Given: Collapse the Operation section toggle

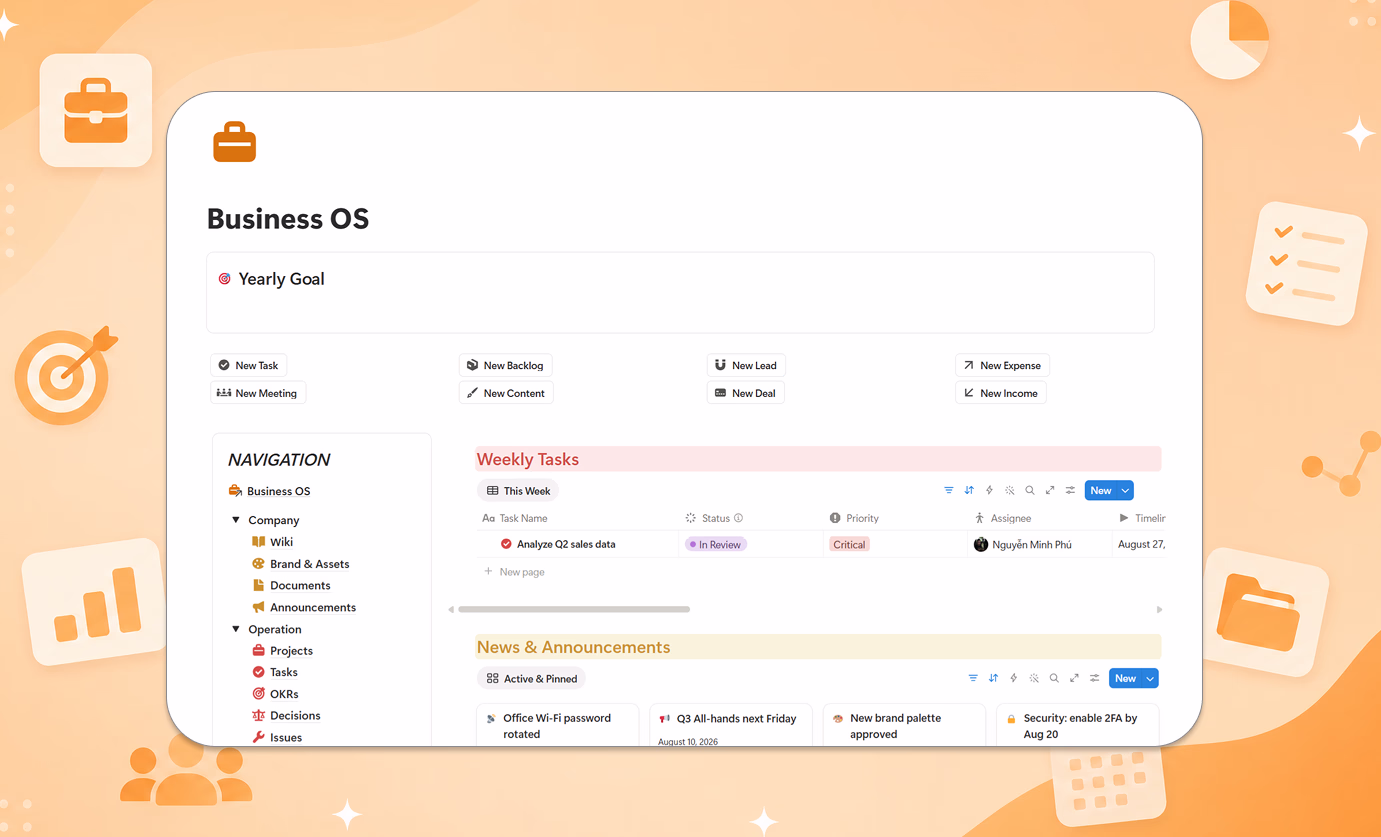Looking at the screenshot, I should tap(236, 629).
